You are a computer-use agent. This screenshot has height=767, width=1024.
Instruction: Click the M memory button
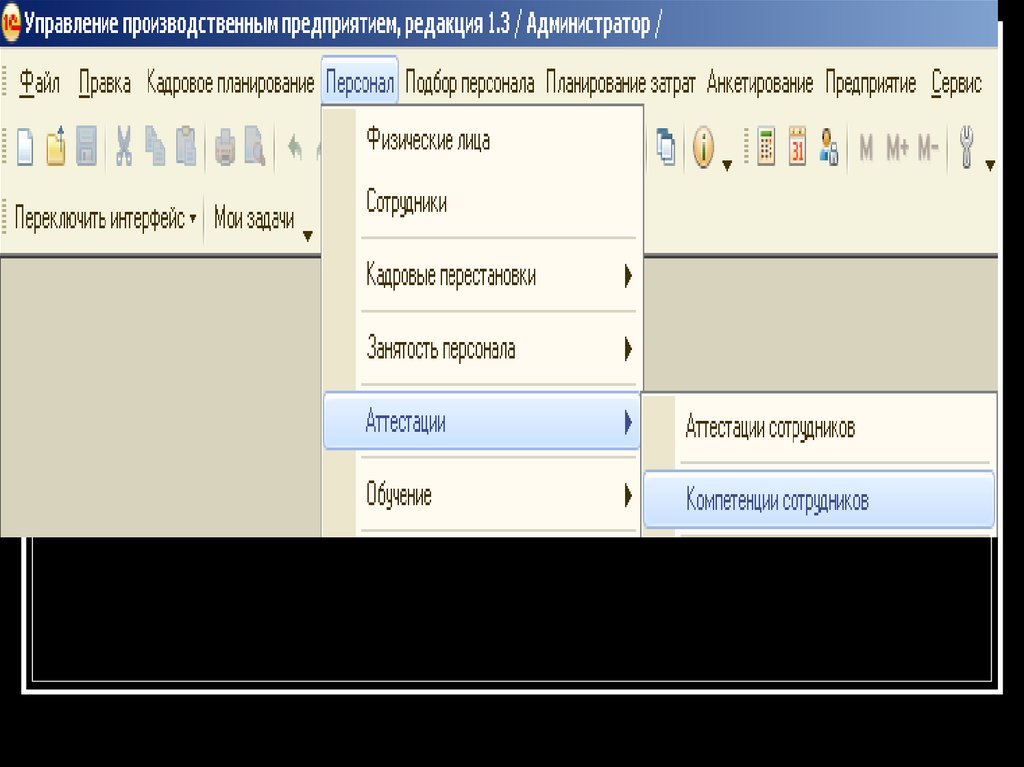pos(867,147)
